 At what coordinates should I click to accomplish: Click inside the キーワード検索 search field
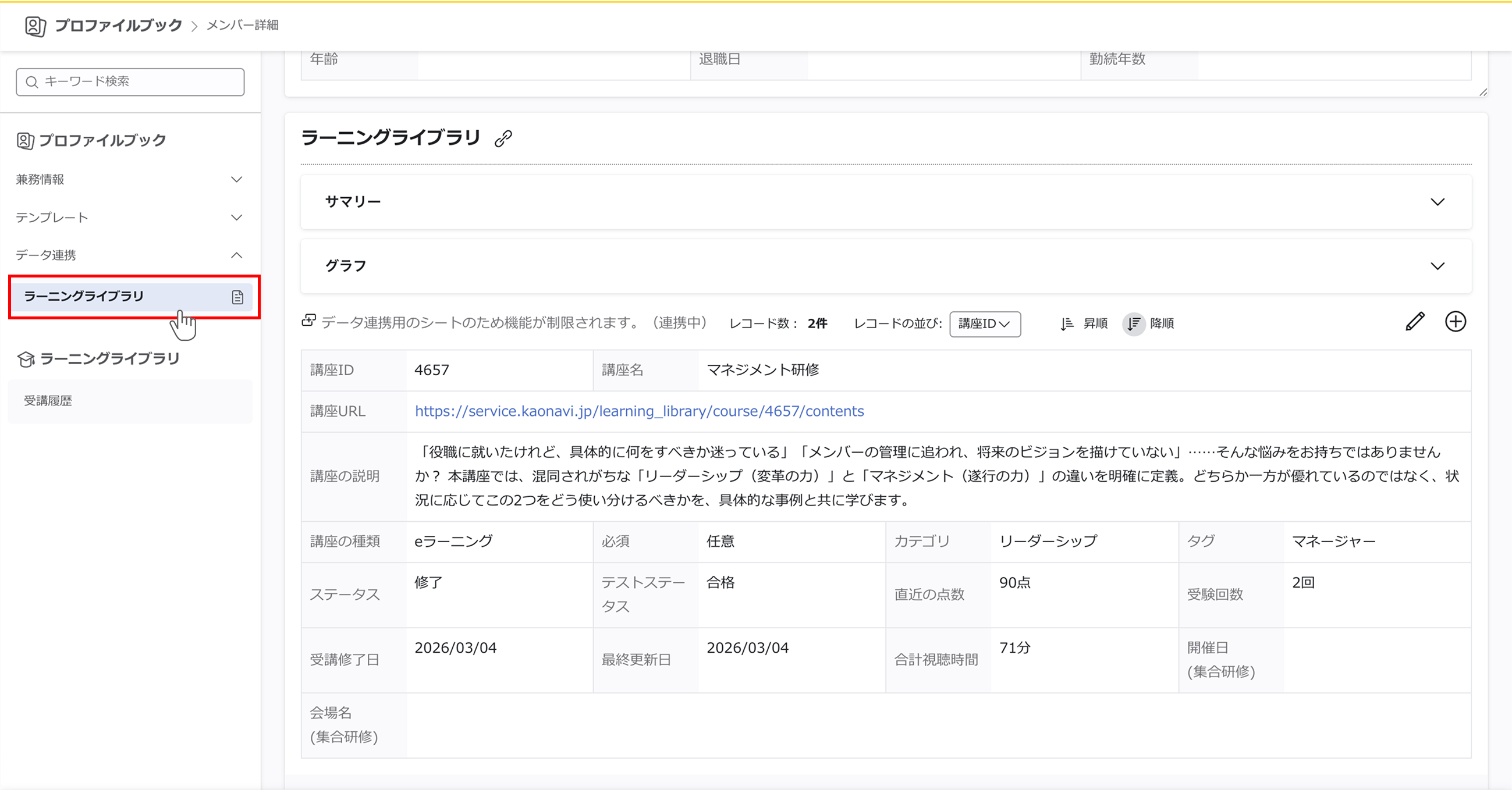tap(129, 82)
